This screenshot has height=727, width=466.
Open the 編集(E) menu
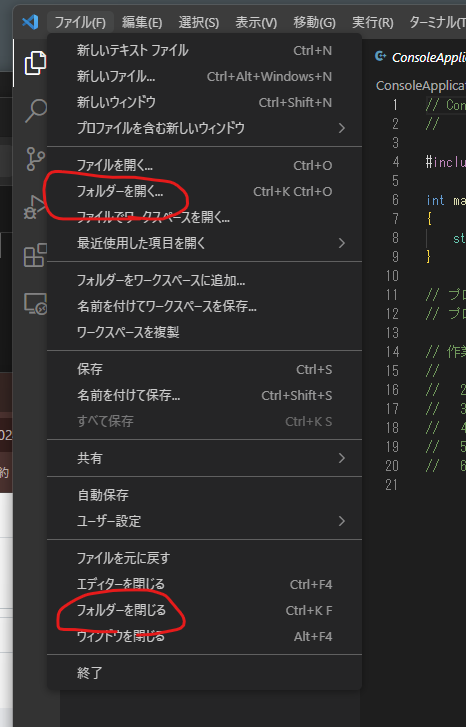tap(142, 22)
